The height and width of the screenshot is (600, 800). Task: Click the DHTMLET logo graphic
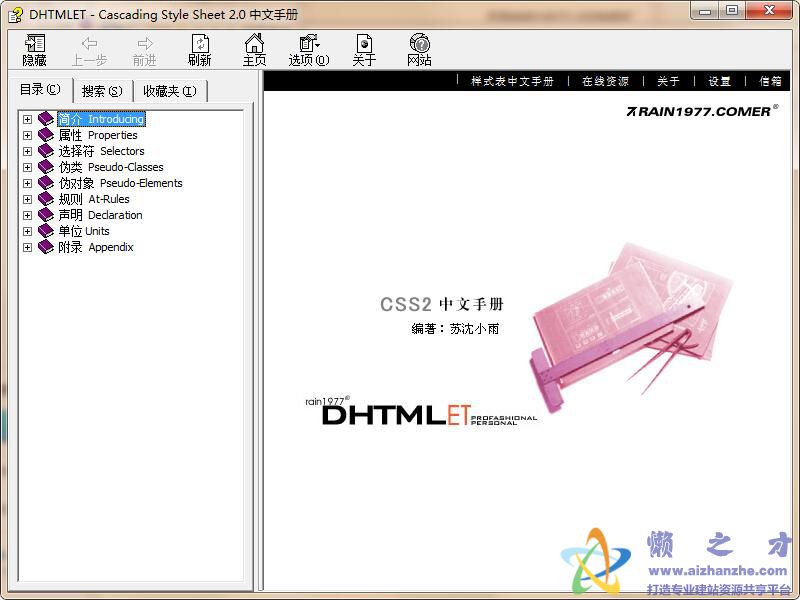(x=421, y=412)
